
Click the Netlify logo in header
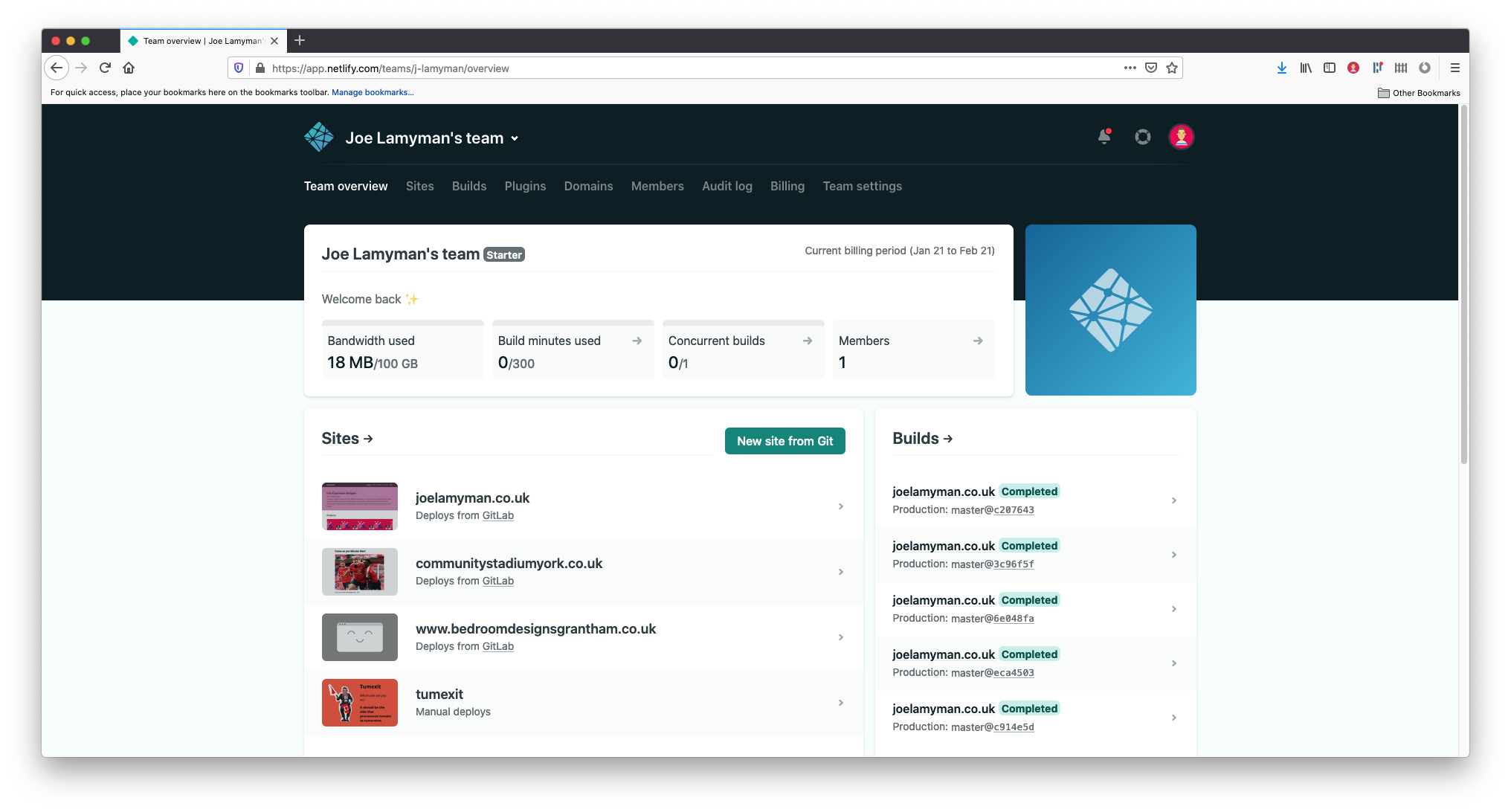tap(319, 138)
